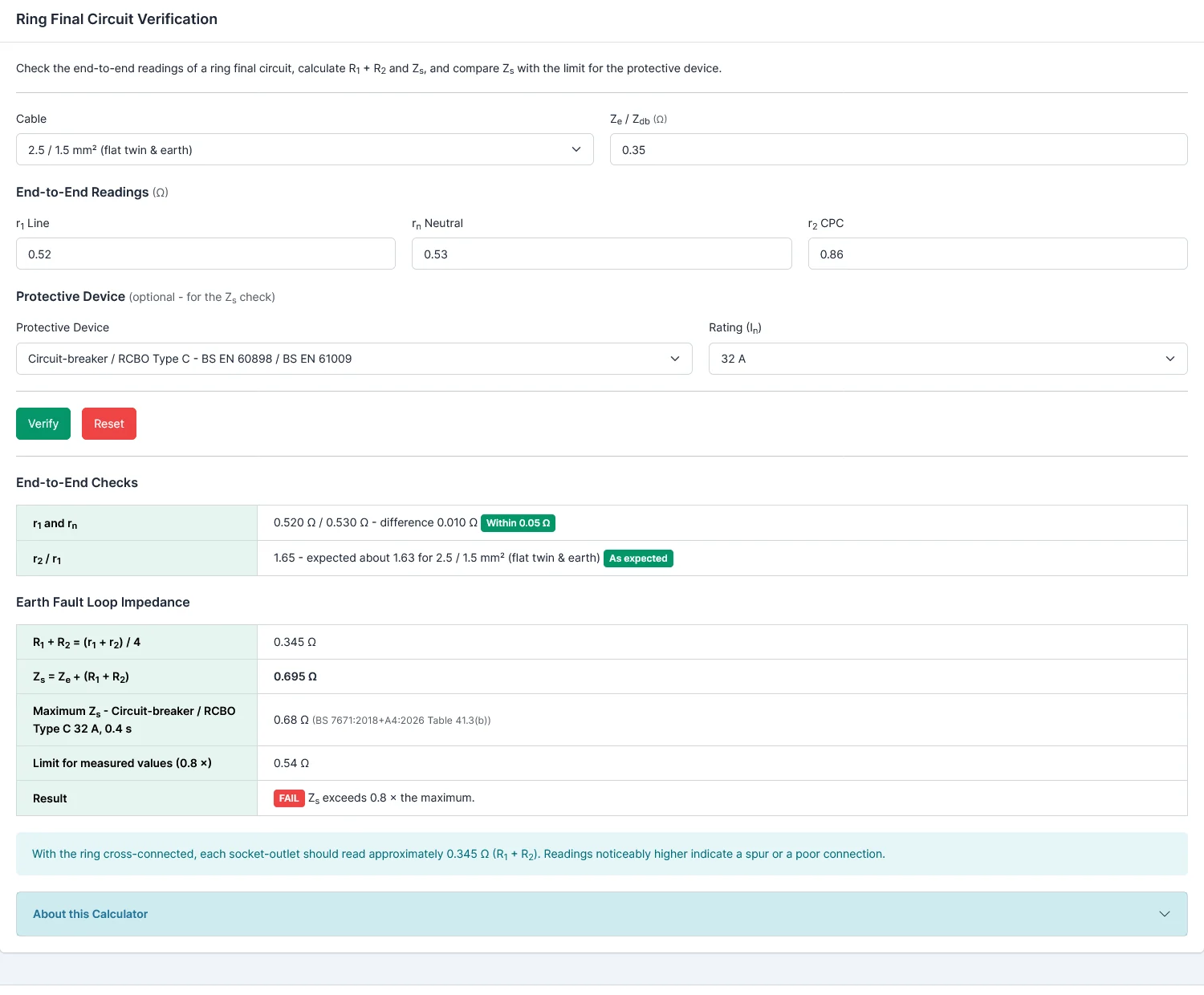Click the Within 0.05 Ω badge
The image size is (1204, 995).
[x=519, y=523]
